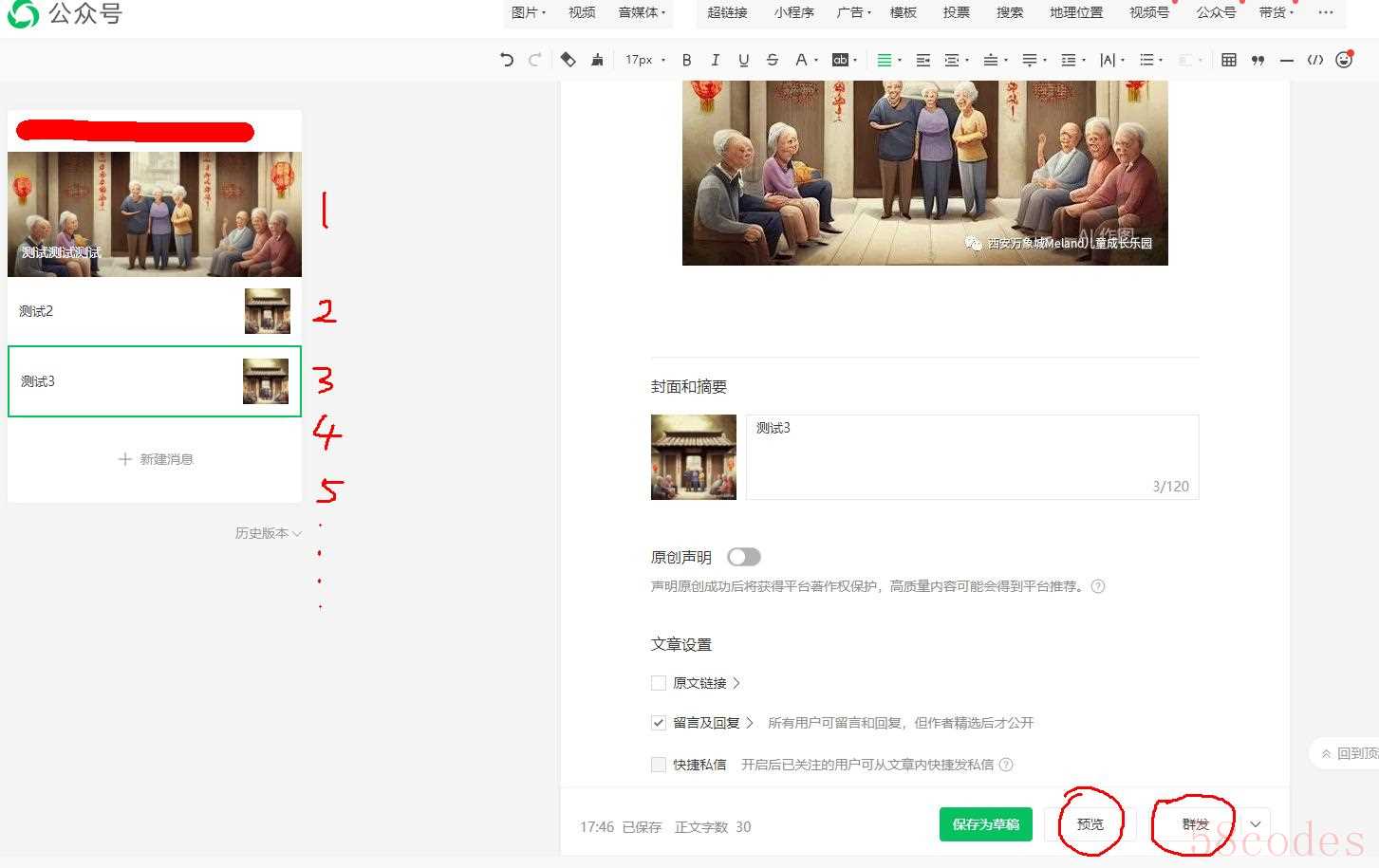Screen dimensions: 1379x868
Task: Open the 超链接 menu item
Action: click(x=727, y=12)
